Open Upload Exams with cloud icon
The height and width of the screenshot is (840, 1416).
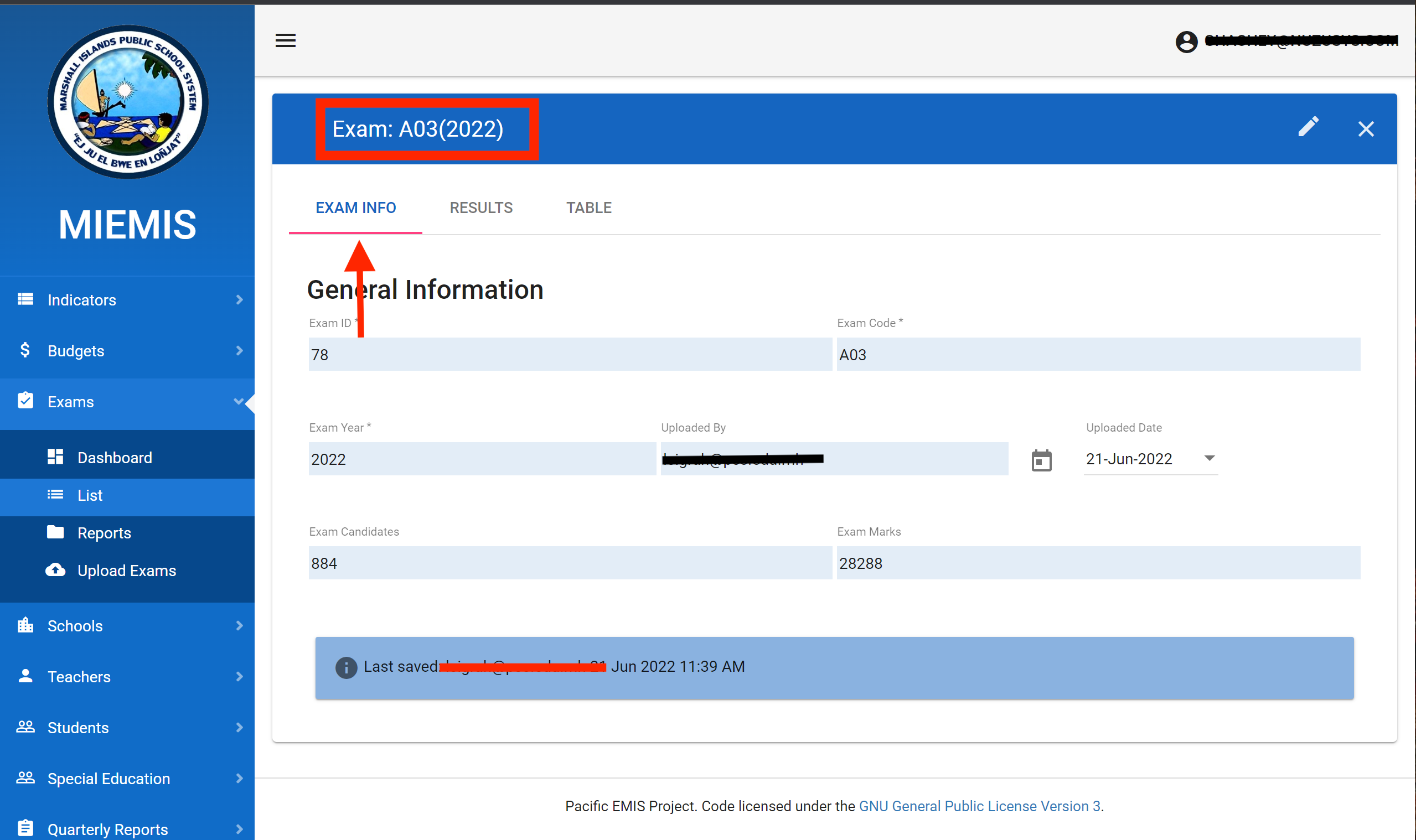click(x=126, y=571)
